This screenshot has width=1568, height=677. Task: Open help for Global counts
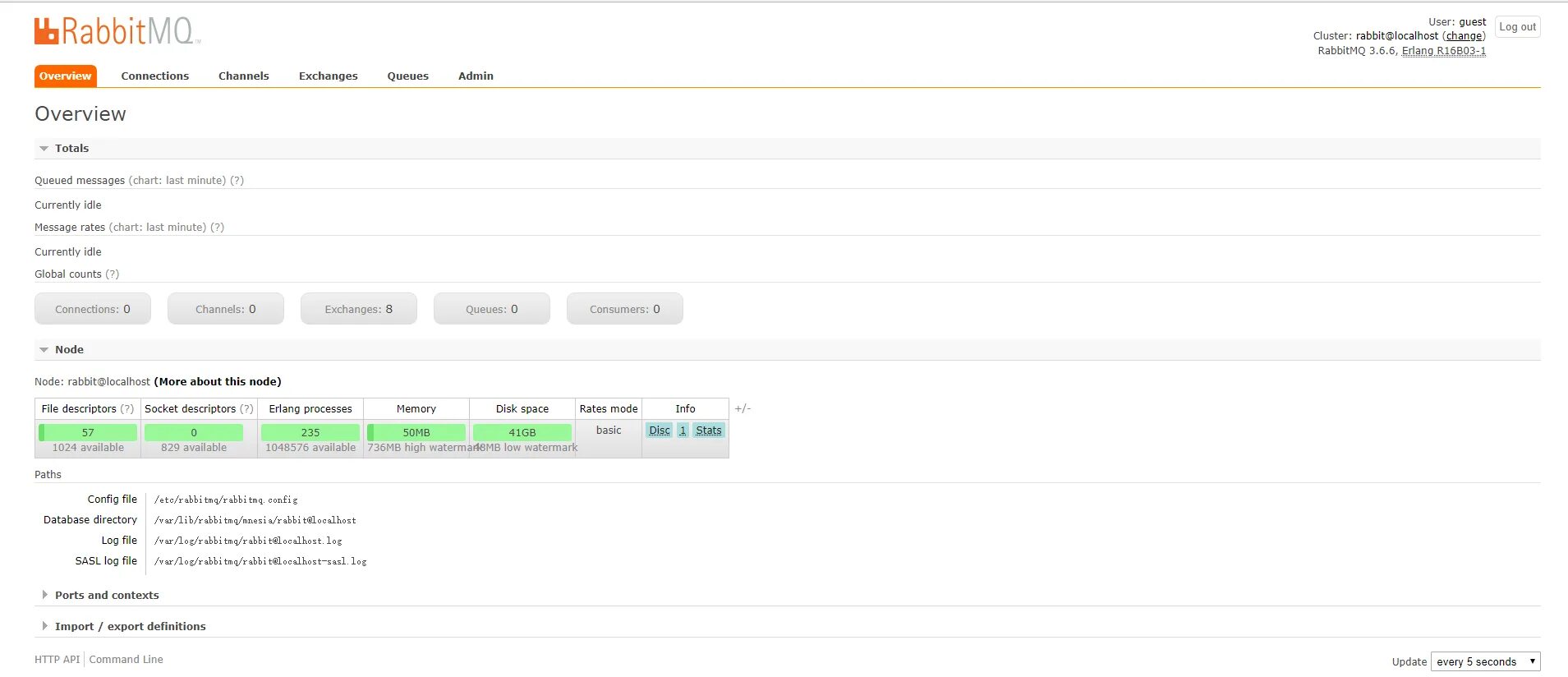(x=112, y=274)
